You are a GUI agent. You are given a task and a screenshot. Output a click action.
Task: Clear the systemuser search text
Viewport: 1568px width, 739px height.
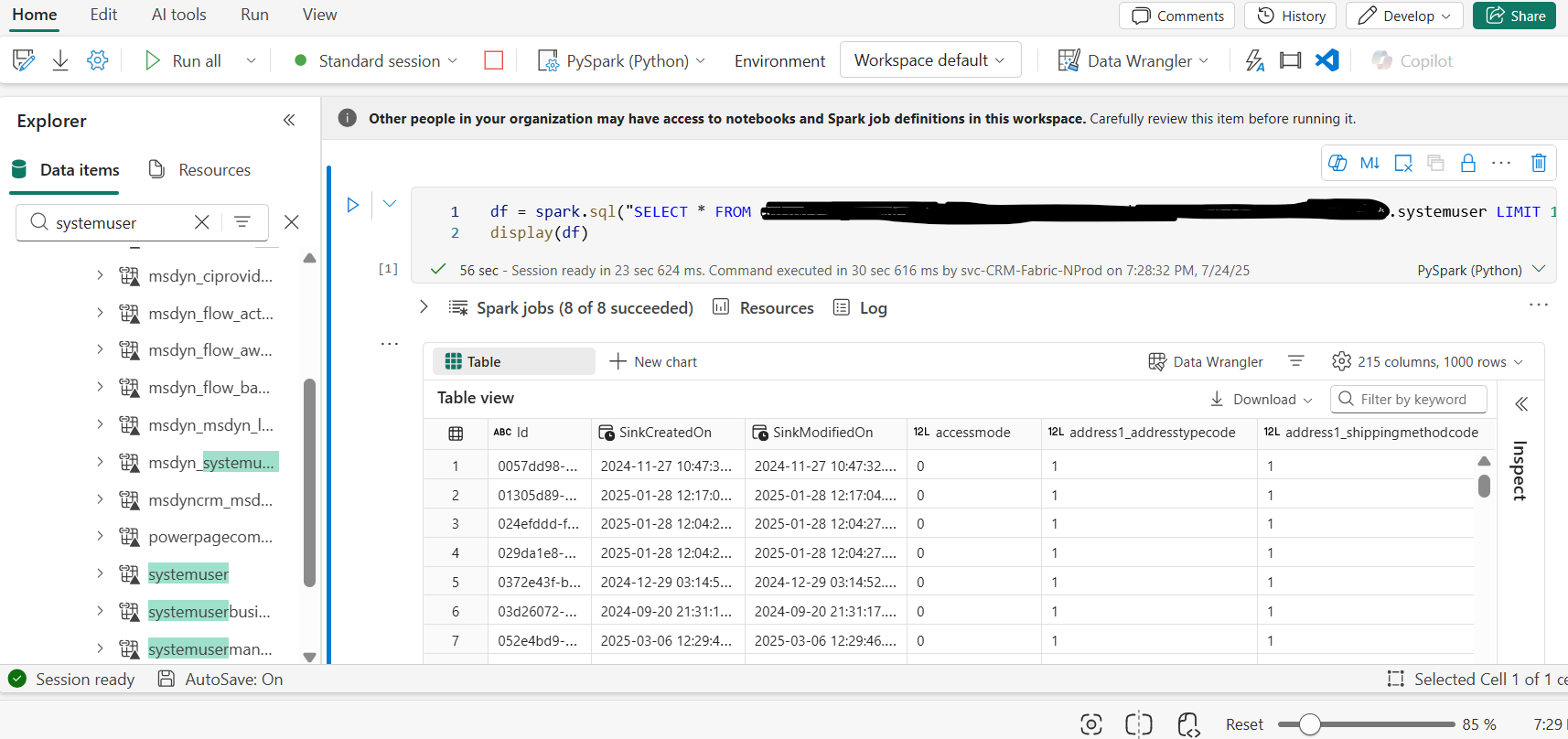[x=202, y=222]
